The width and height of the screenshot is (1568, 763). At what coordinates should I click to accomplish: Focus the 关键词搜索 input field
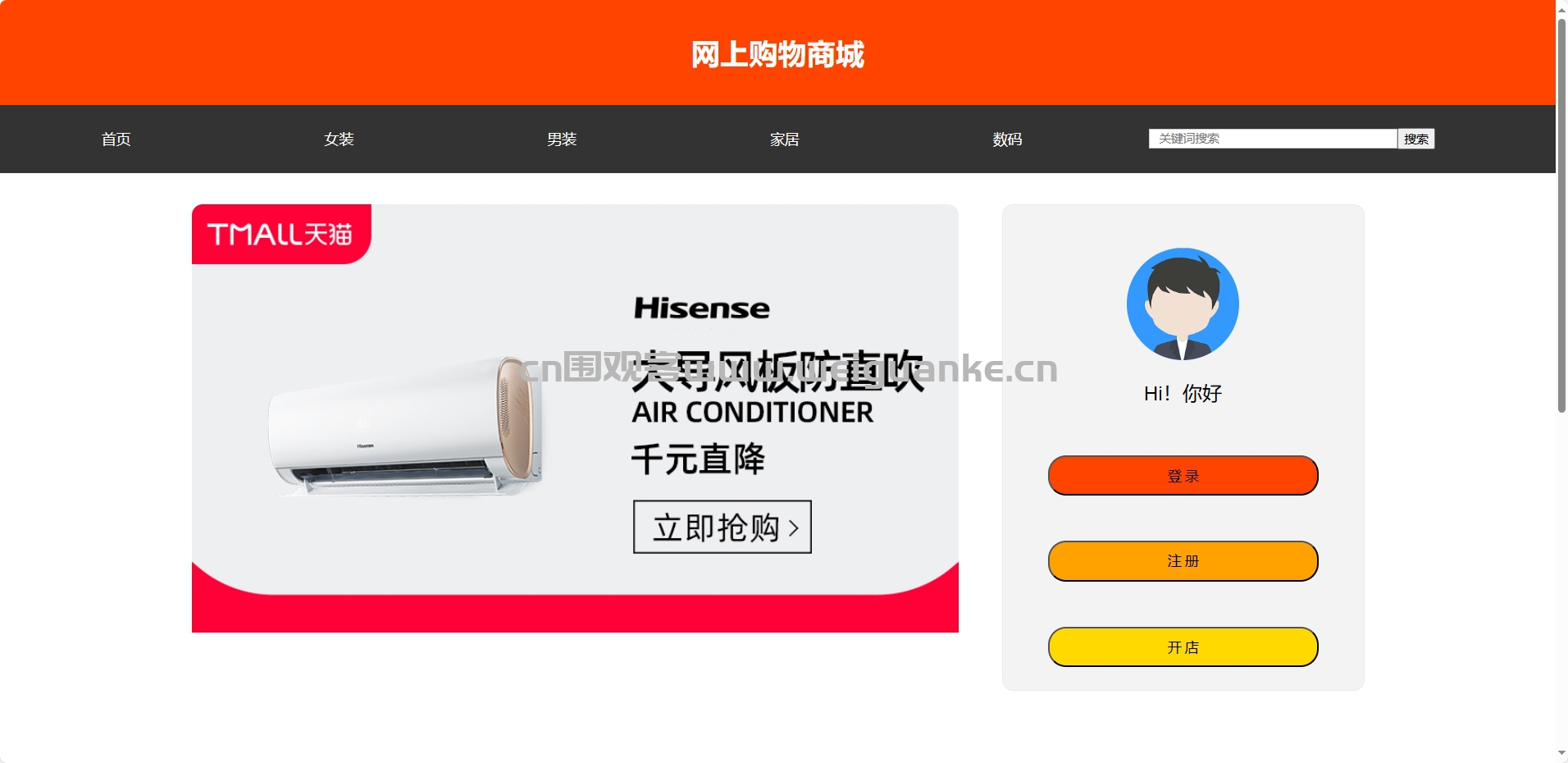[1273, 139]
